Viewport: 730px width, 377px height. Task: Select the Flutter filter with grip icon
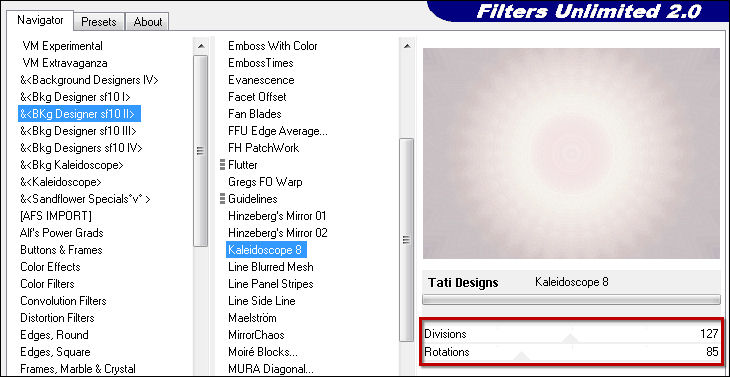coord(238,165)
